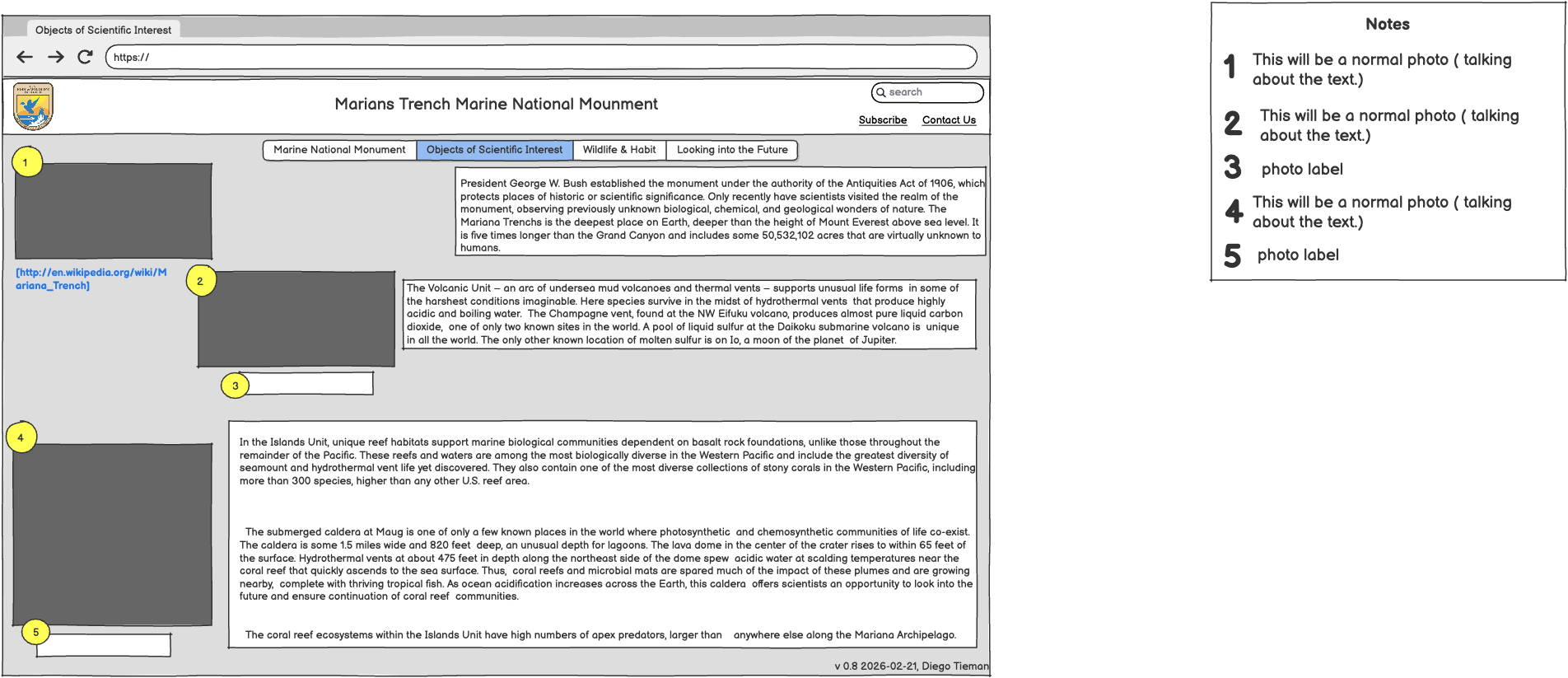Open Looking into the Future tab
This screenshot has width=1568, height=678.
[732, 150]
